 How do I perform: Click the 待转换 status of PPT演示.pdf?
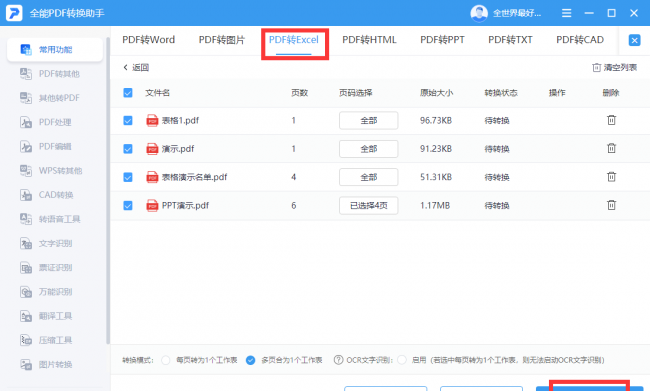(497, 206)
